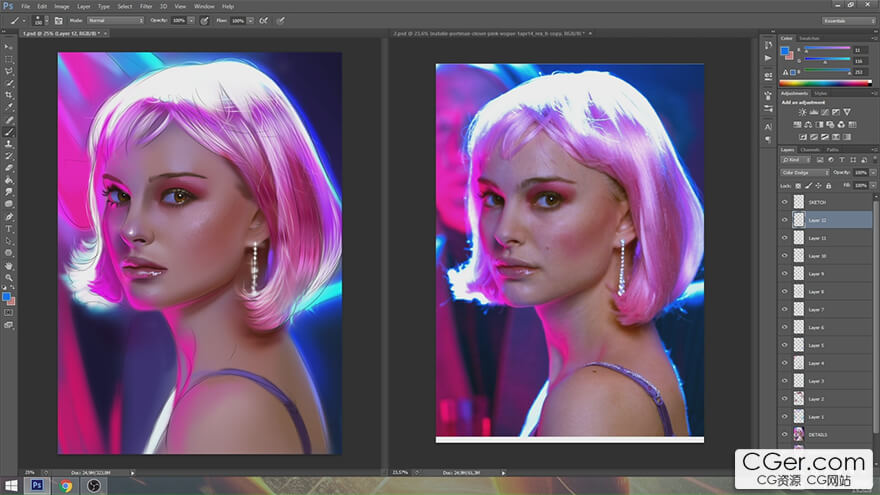This screenshot has height=495, width=880.
Task: Select the Eraser tool
Action: pyautogui.click(x=8, y=168)
